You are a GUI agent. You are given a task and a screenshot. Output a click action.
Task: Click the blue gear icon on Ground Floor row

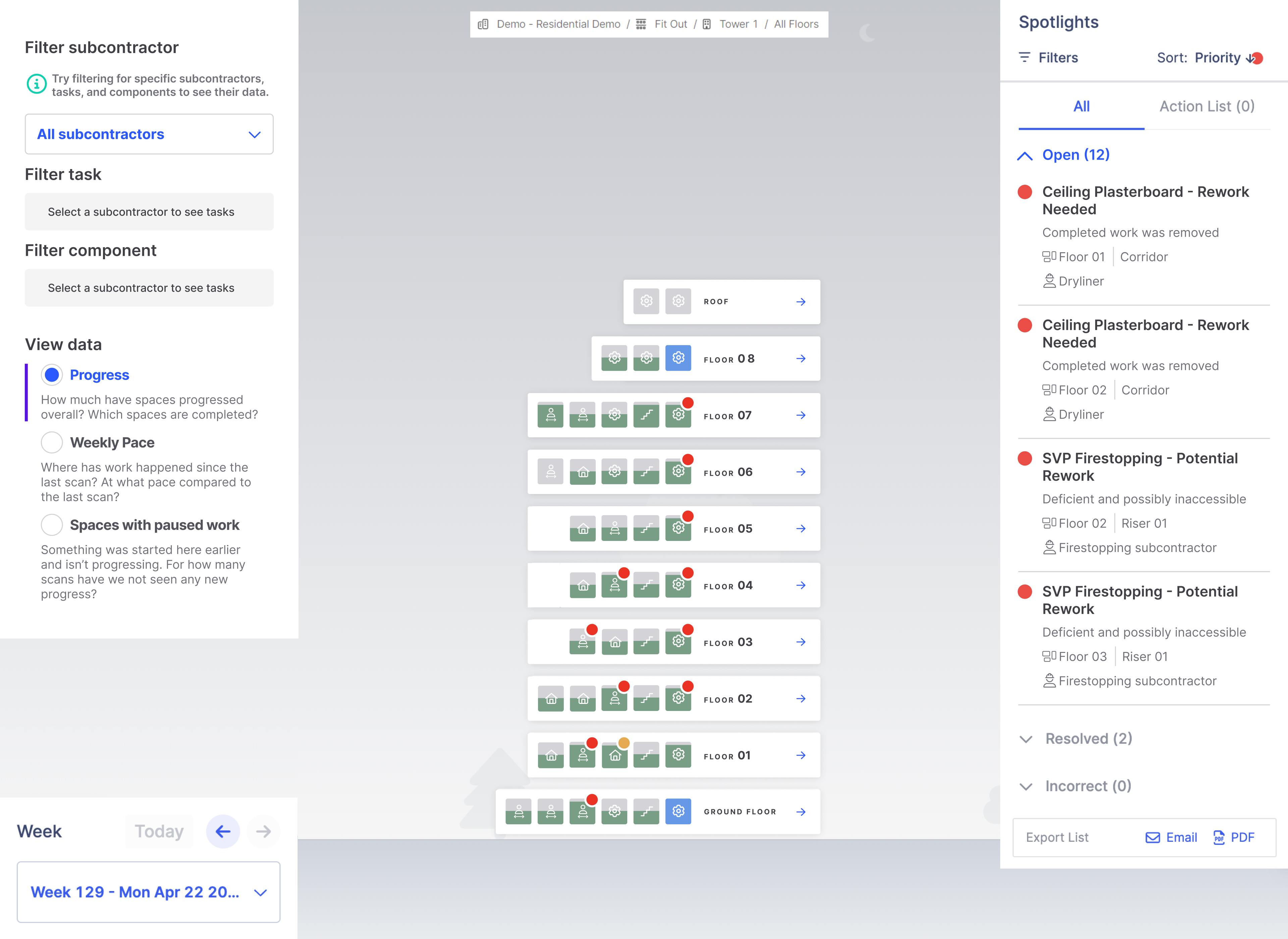678,812
